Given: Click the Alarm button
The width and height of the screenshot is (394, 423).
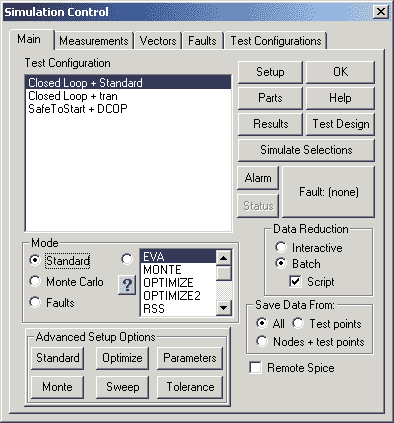Looking at the screenshot, I should [x=258, y=178].
